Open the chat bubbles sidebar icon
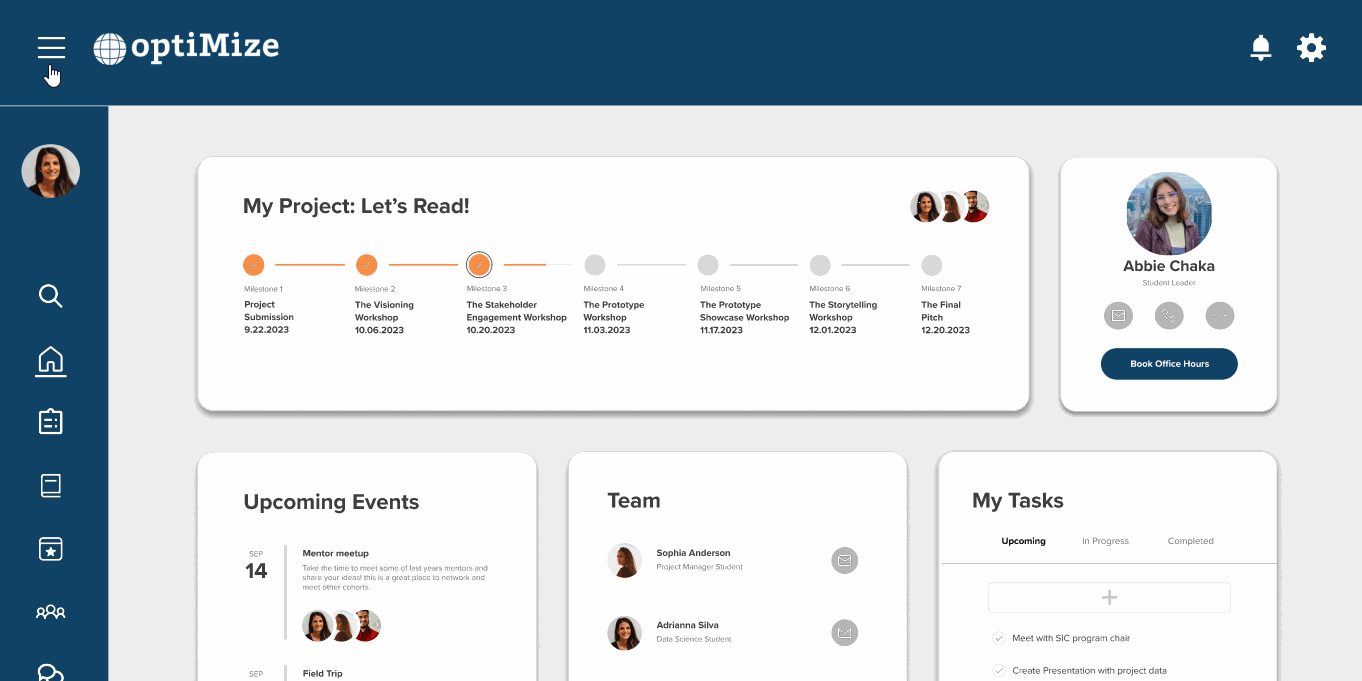The image size is (1362, 681). coord(51,672)
